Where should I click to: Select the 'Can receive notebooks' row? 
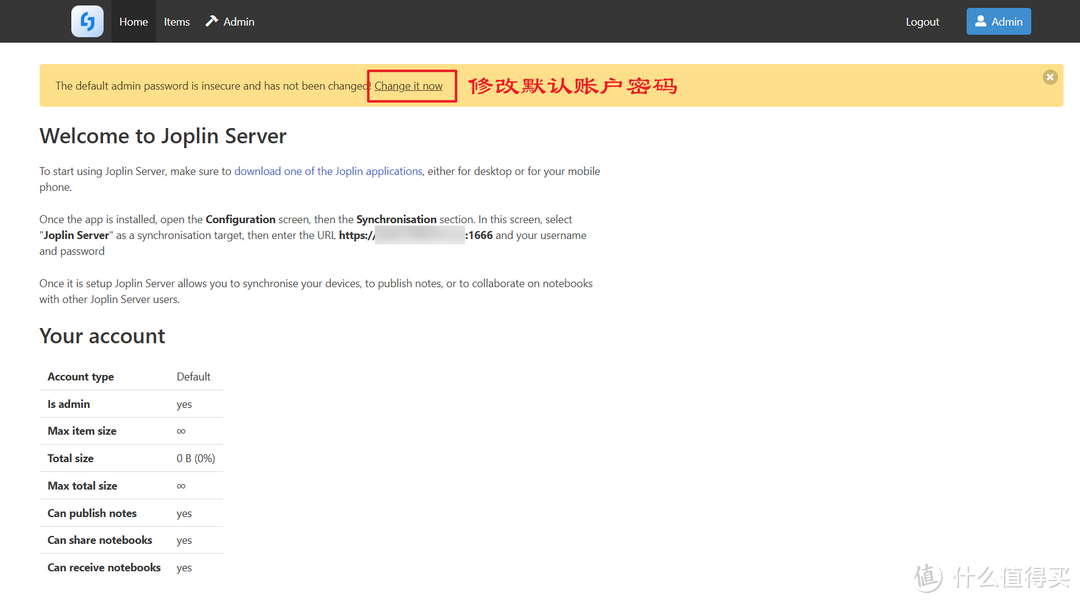(130, 568)
